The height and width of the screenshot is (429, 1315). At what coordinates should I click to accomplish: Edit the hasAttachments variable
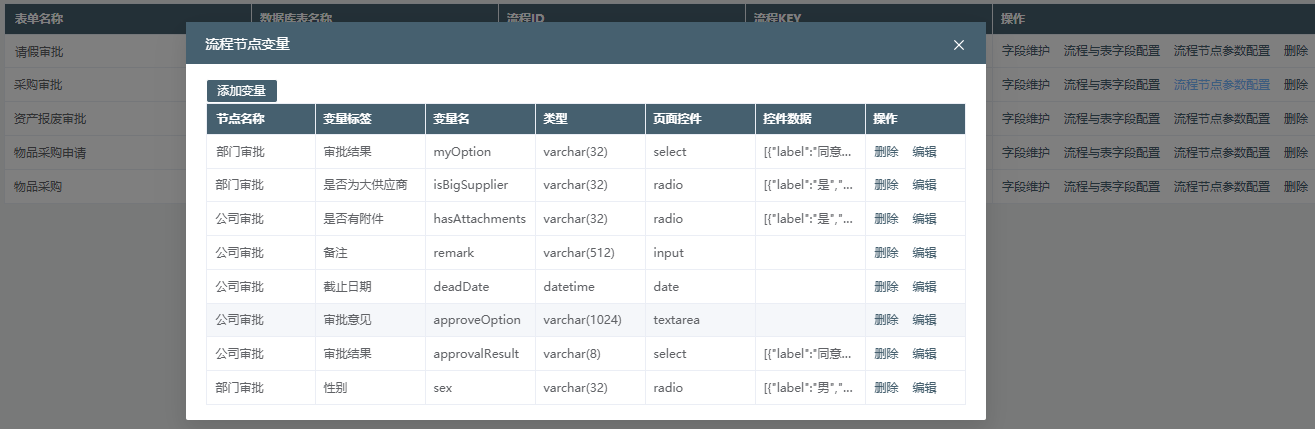(x=924, y=219)
